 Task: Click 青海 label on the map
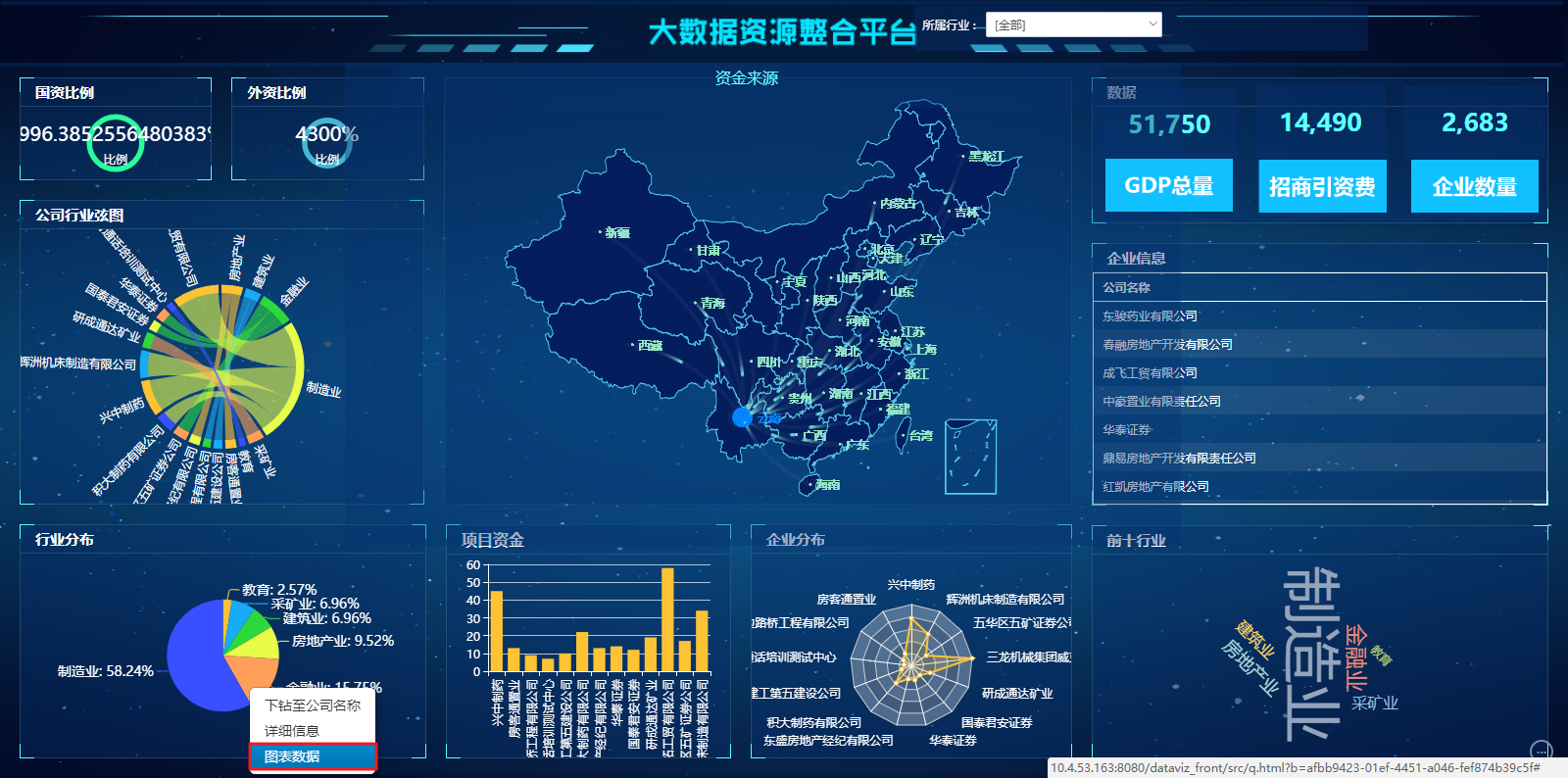click(712, 303)
